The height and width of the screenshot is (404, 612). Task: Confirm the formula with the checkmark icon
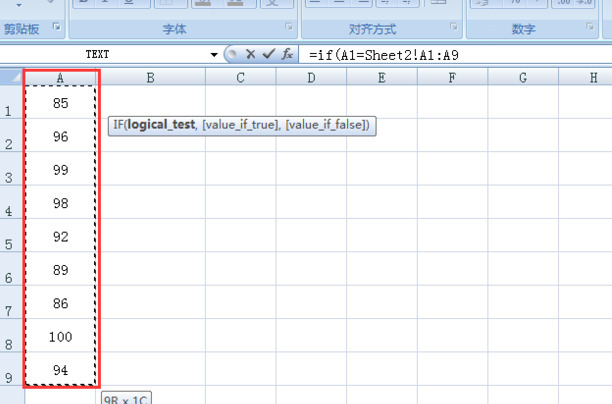(269, 54)
